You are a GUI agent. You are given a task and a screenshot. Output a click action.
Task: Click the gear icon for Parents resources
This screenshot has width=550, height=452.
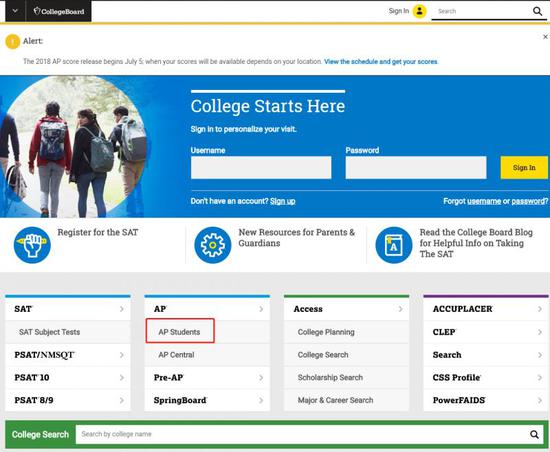(213, 245)
